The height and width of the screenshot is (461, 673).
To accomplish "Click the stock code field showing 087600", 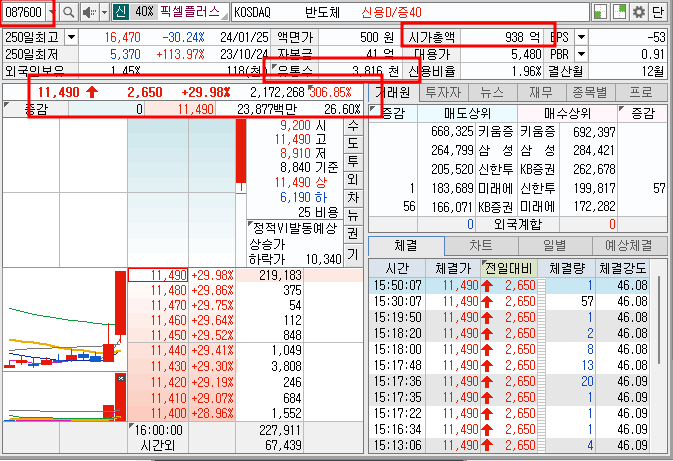I will (x=24, y=12).
